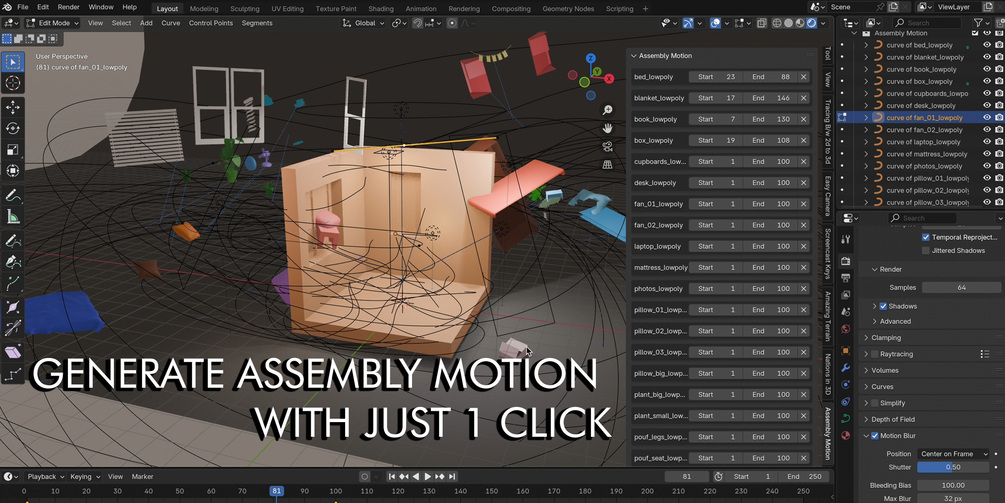The width and height of the screenshot is (1005, 503).
Task: Hide curve of fan_01_lowpoly with eye icon
Action: pyautogui.click(x=987, y=118)
